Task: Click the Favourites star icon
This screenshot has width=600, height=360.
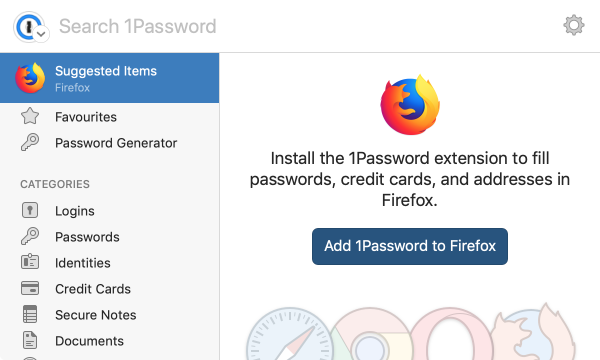Action: 30,116
